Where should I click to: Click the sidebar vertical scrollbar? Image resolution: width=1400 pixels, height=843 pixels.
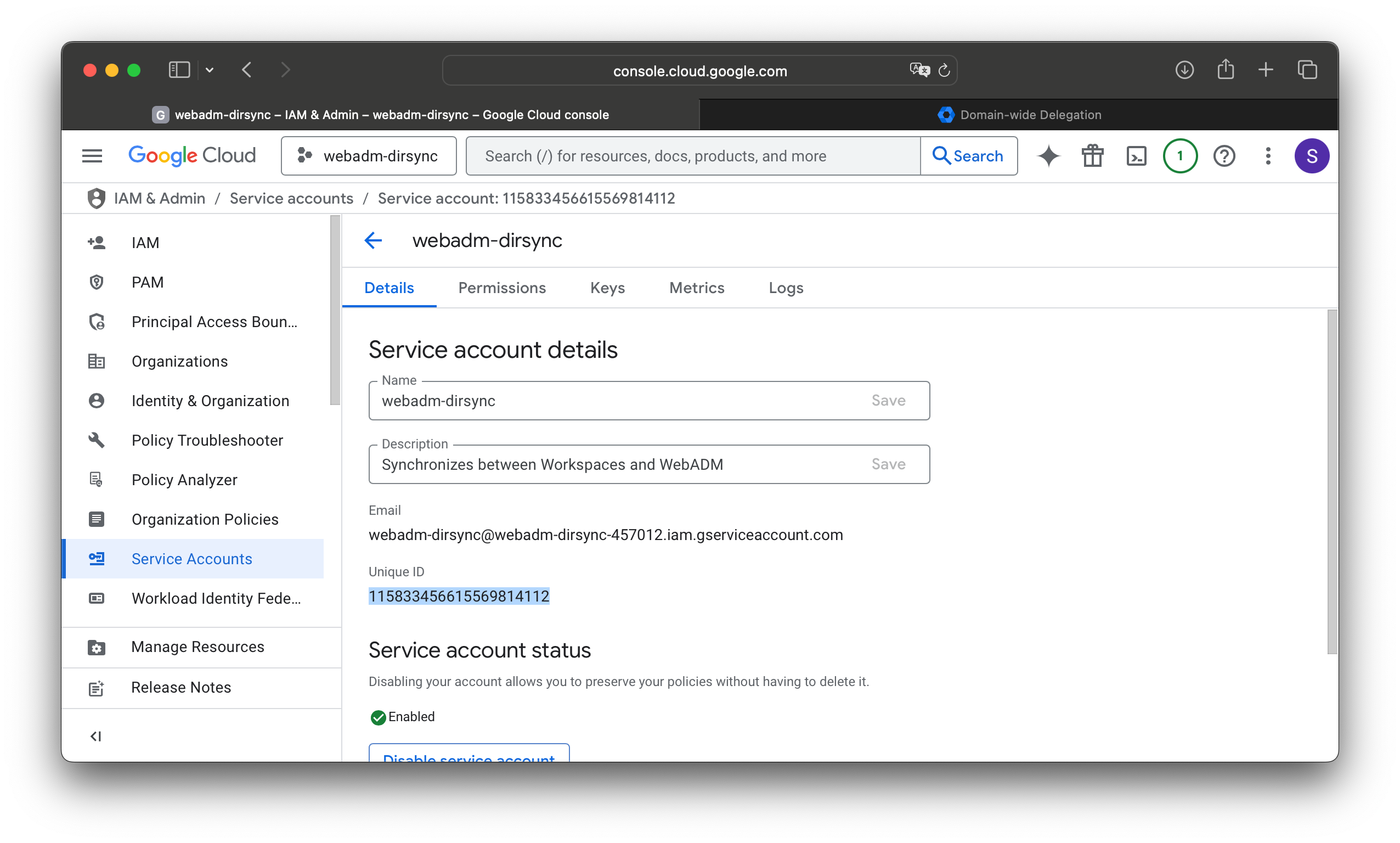[335, 310]
